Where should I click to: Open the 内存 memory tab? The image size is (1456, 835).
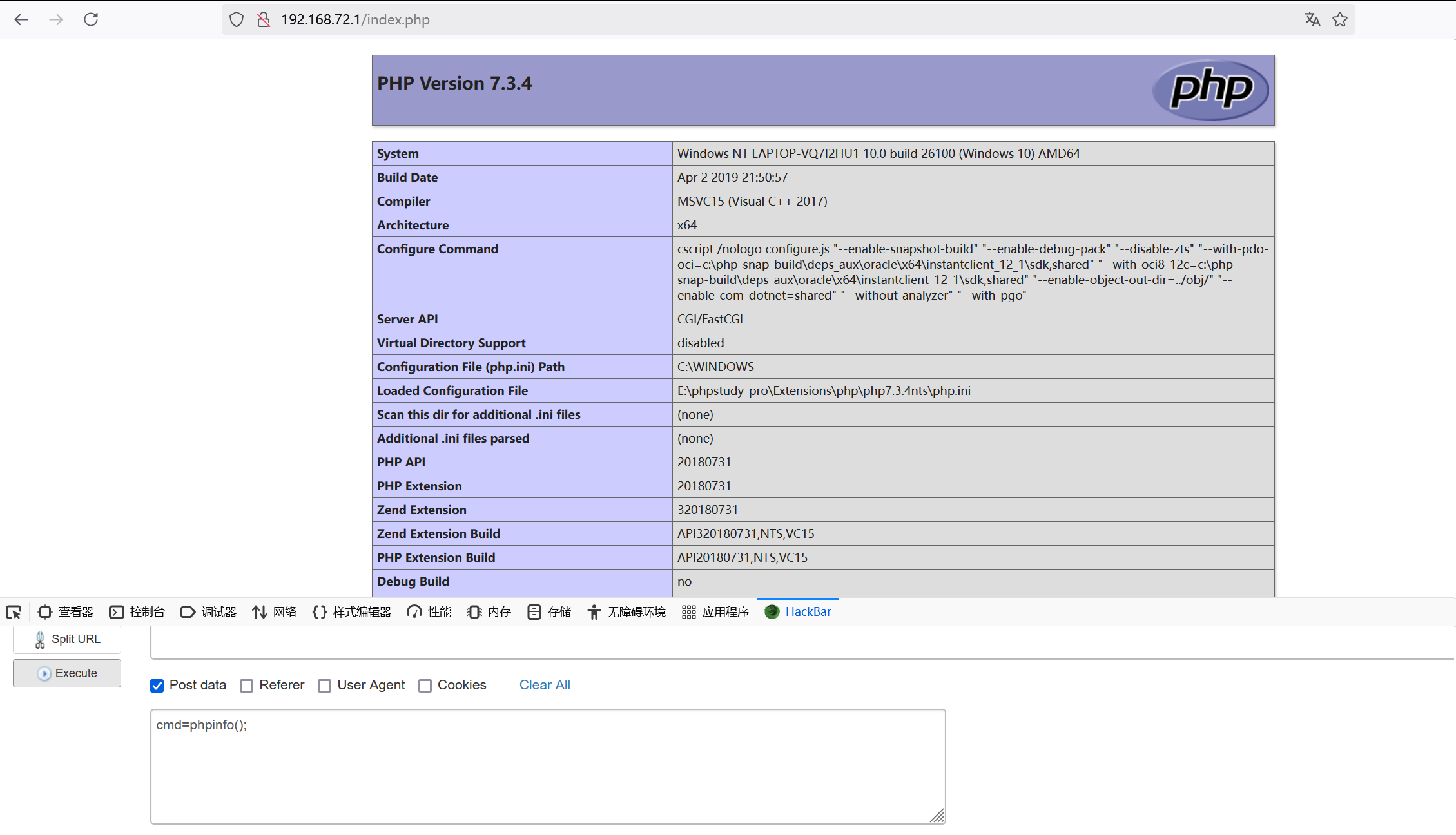click(x=489, y=612)
